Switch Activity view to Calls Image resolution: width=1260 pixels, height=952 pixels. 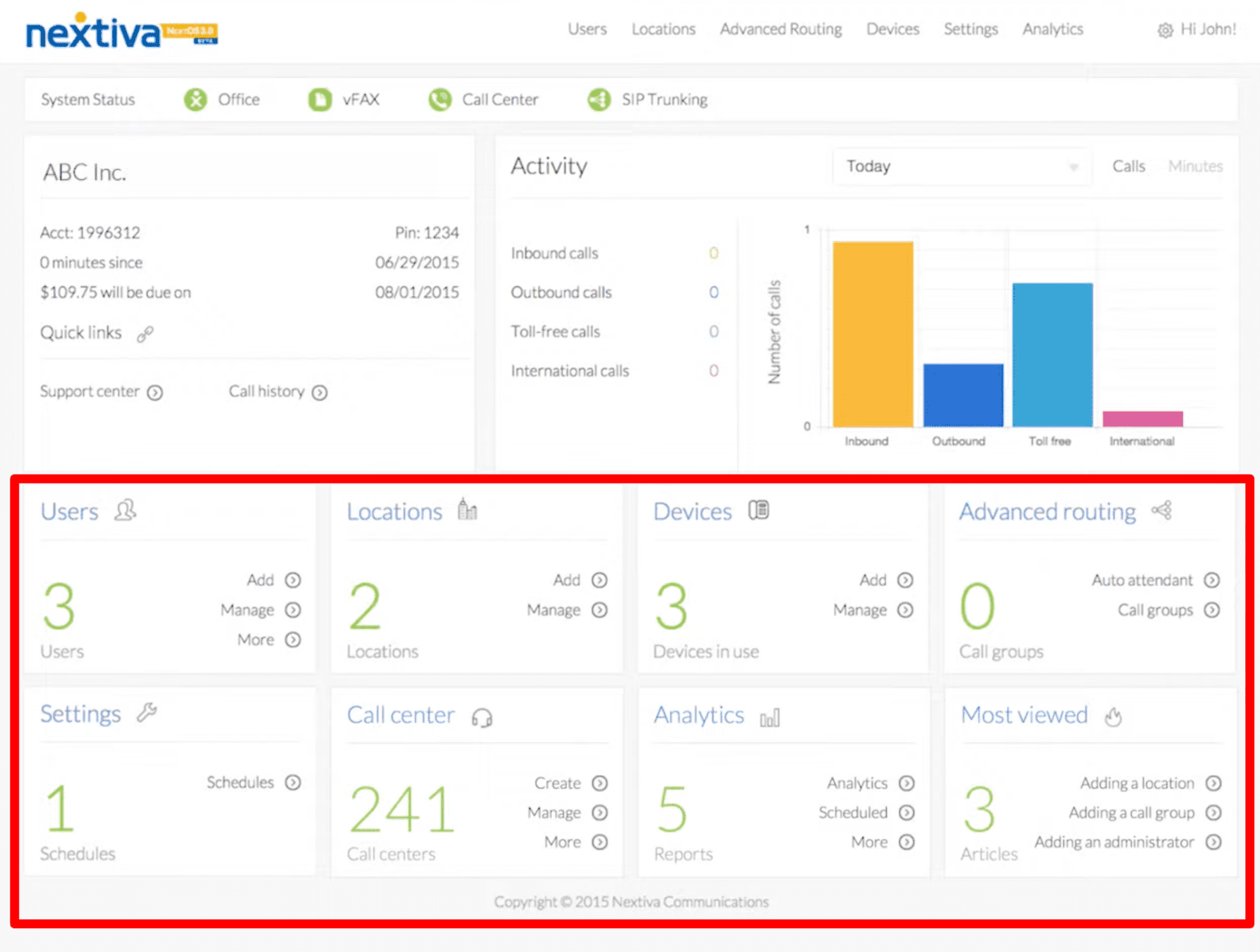1128,166
